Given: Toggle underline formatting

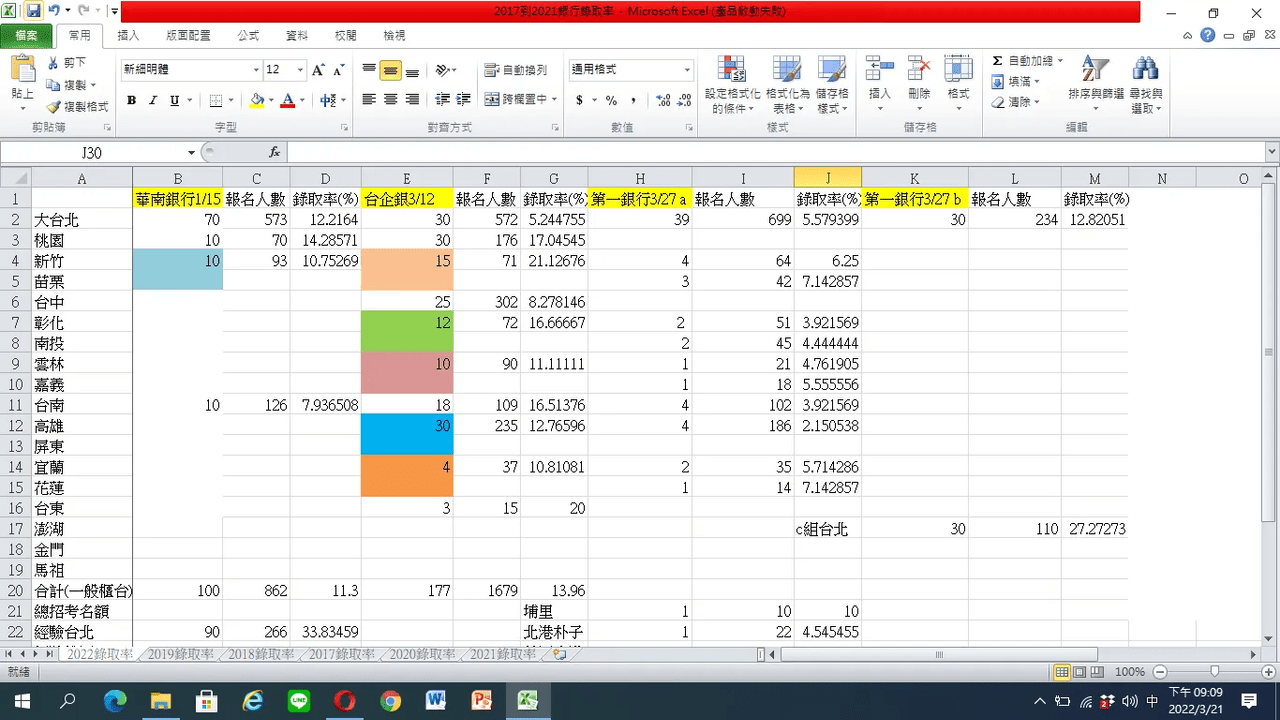Looking at the screenshot, I should coord(175,100).
